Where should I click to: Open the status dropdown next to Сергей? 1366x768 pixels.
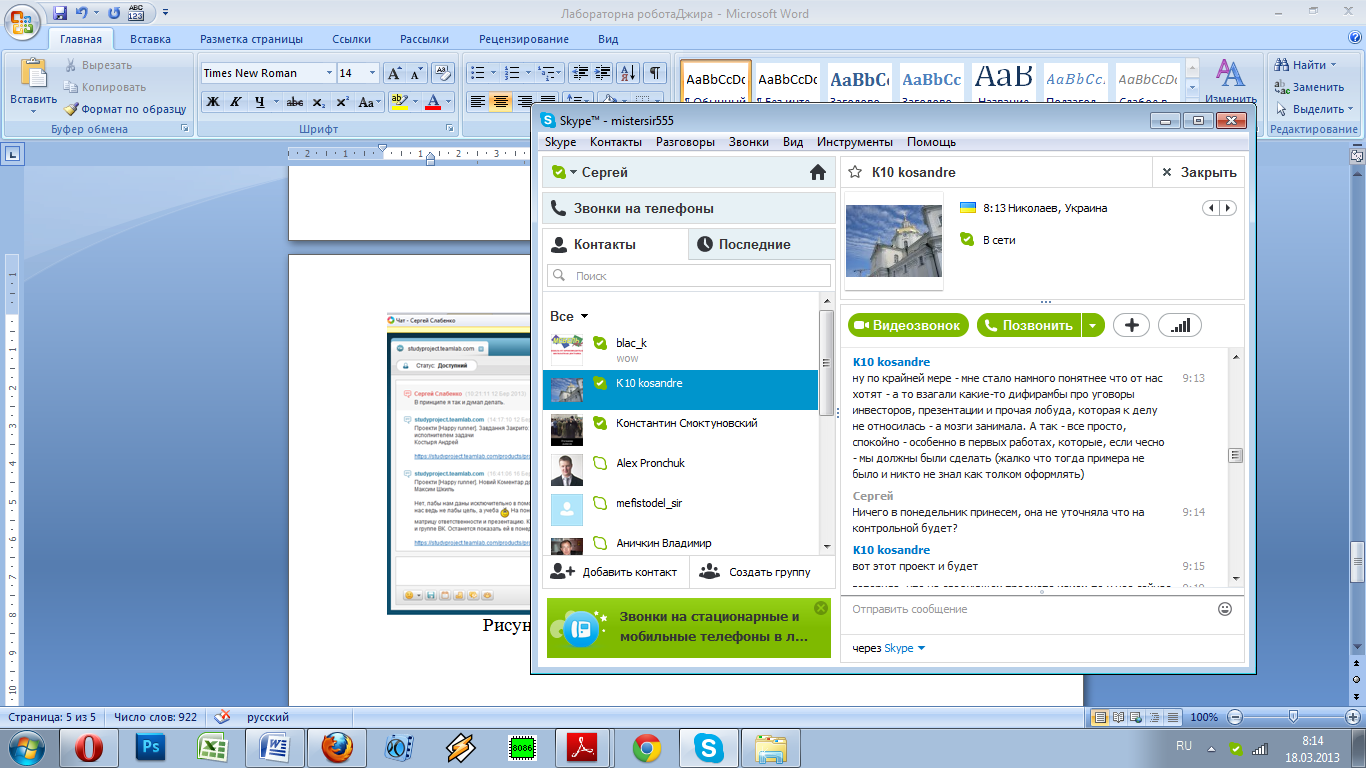(574, 173)
